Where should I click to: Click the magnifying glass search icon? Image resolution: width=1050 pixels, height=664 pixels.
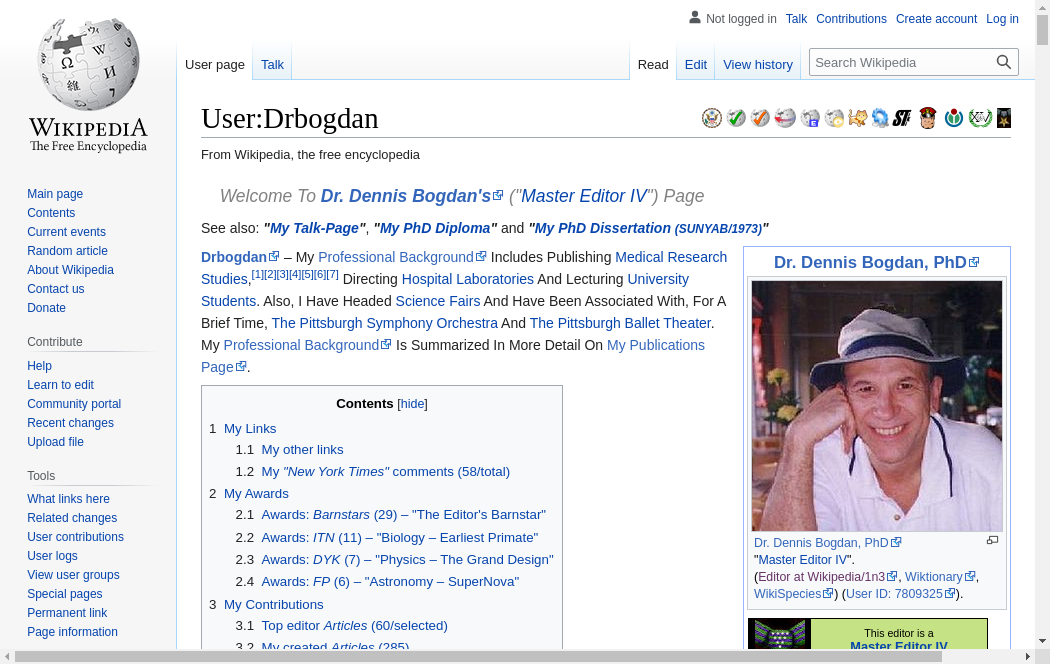[x=1004, y=62]
